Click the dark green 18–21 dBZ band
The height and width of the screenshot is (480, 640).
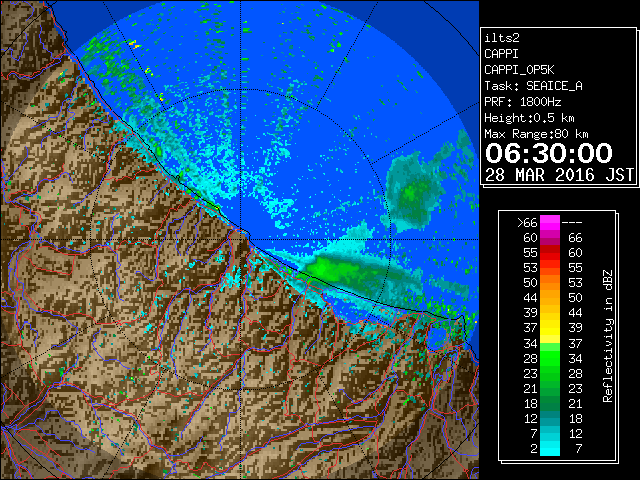tap(550, 403)
